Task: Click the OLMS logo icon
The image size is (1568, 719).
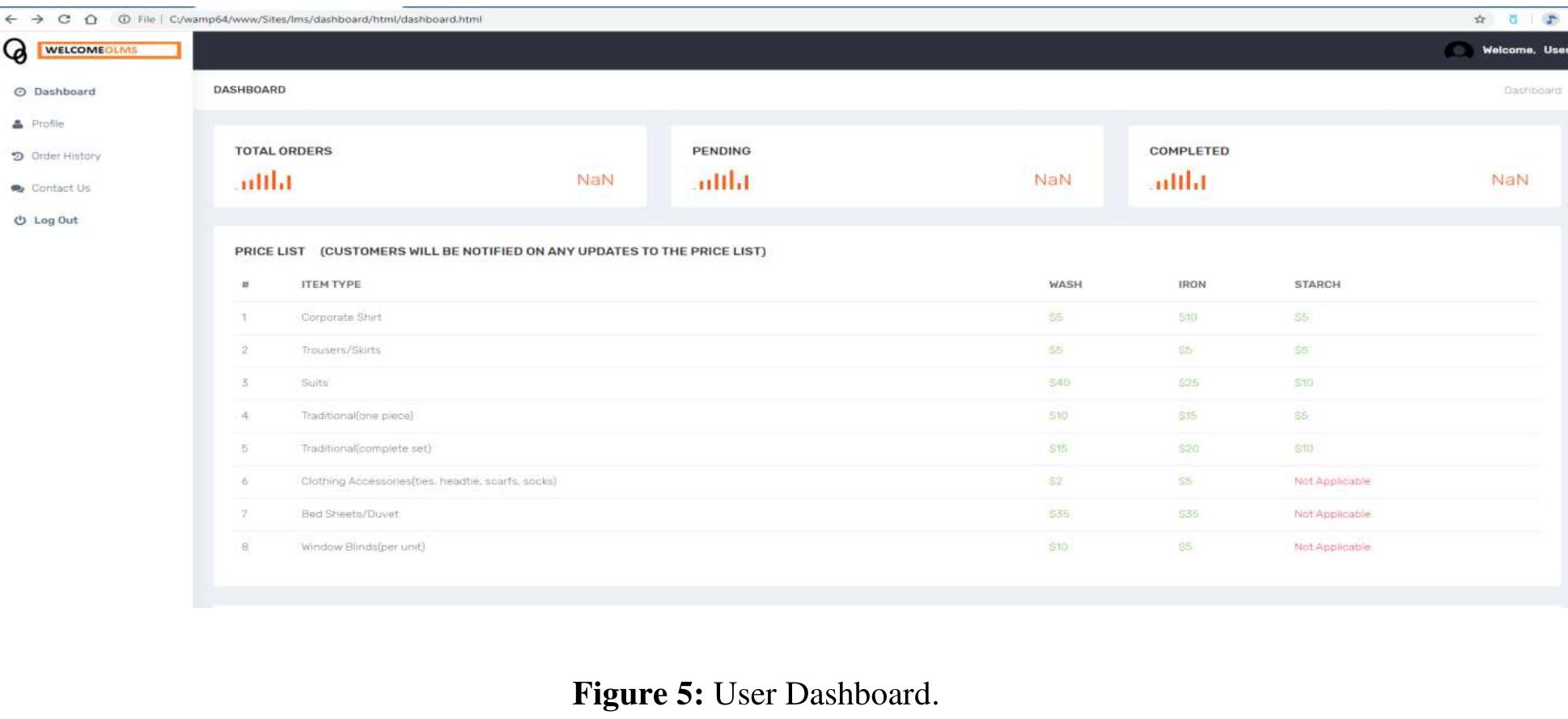Action: [x=15, y=51]
